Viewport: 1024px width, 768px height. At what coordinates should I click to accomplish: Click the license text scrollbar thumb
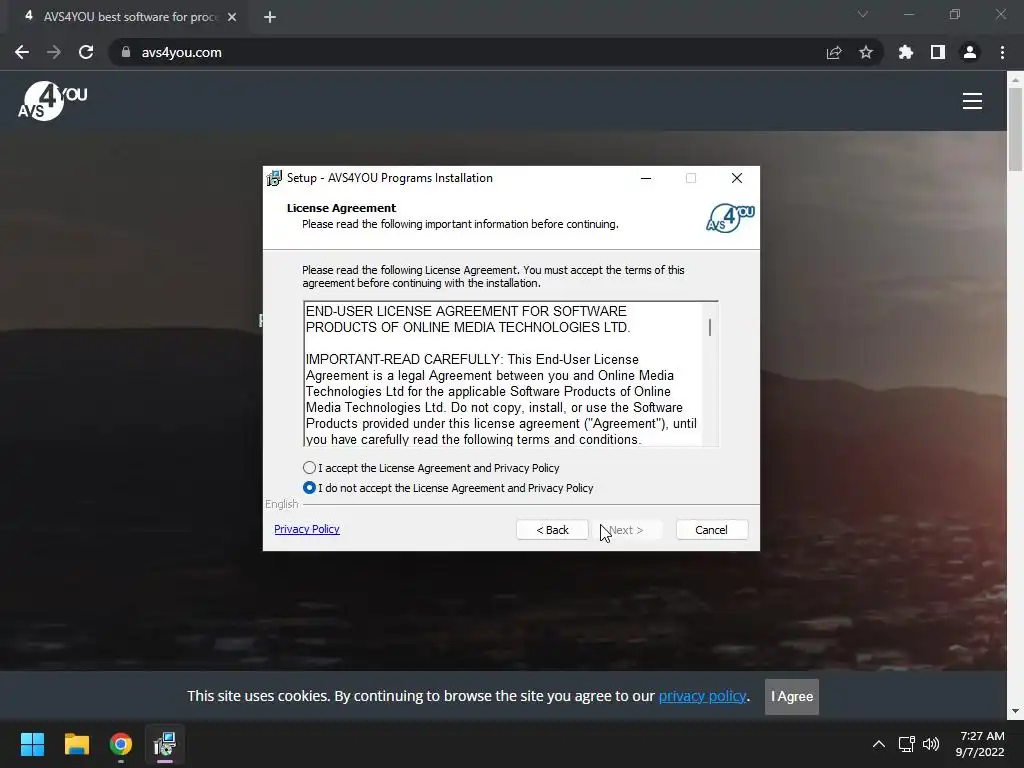click(710, 327)
